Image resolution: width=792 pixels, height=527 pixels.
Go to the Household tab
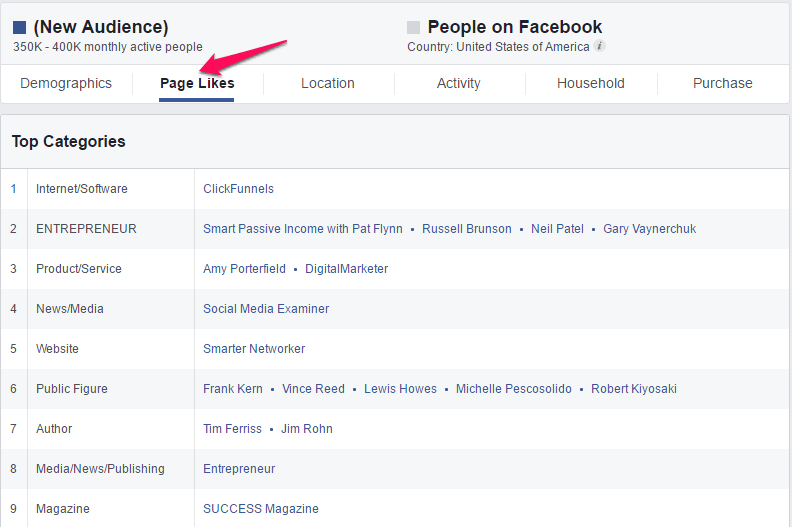[591, 83]
